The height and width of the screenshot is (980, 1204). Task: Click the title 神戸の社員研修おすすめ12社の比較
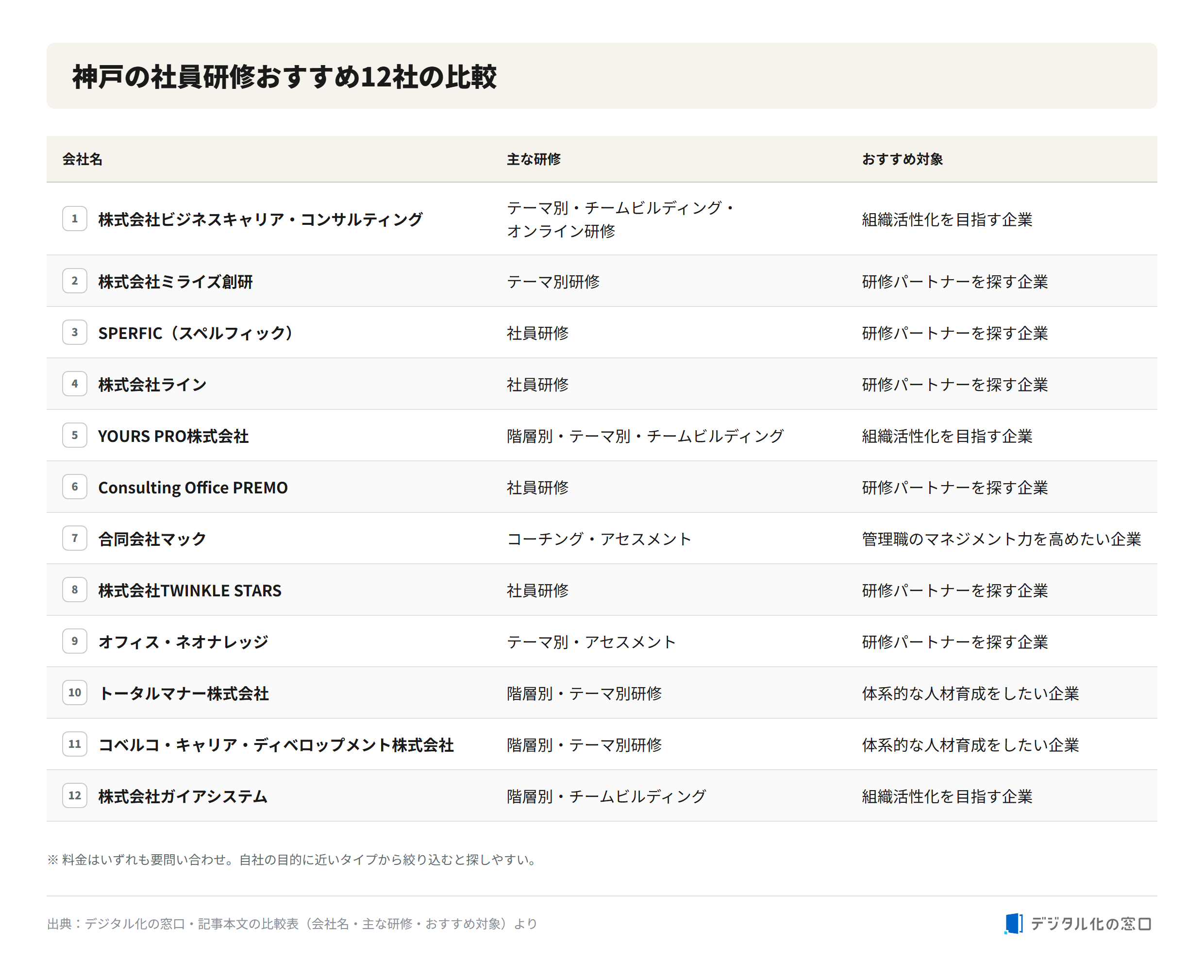pos(284,76)
